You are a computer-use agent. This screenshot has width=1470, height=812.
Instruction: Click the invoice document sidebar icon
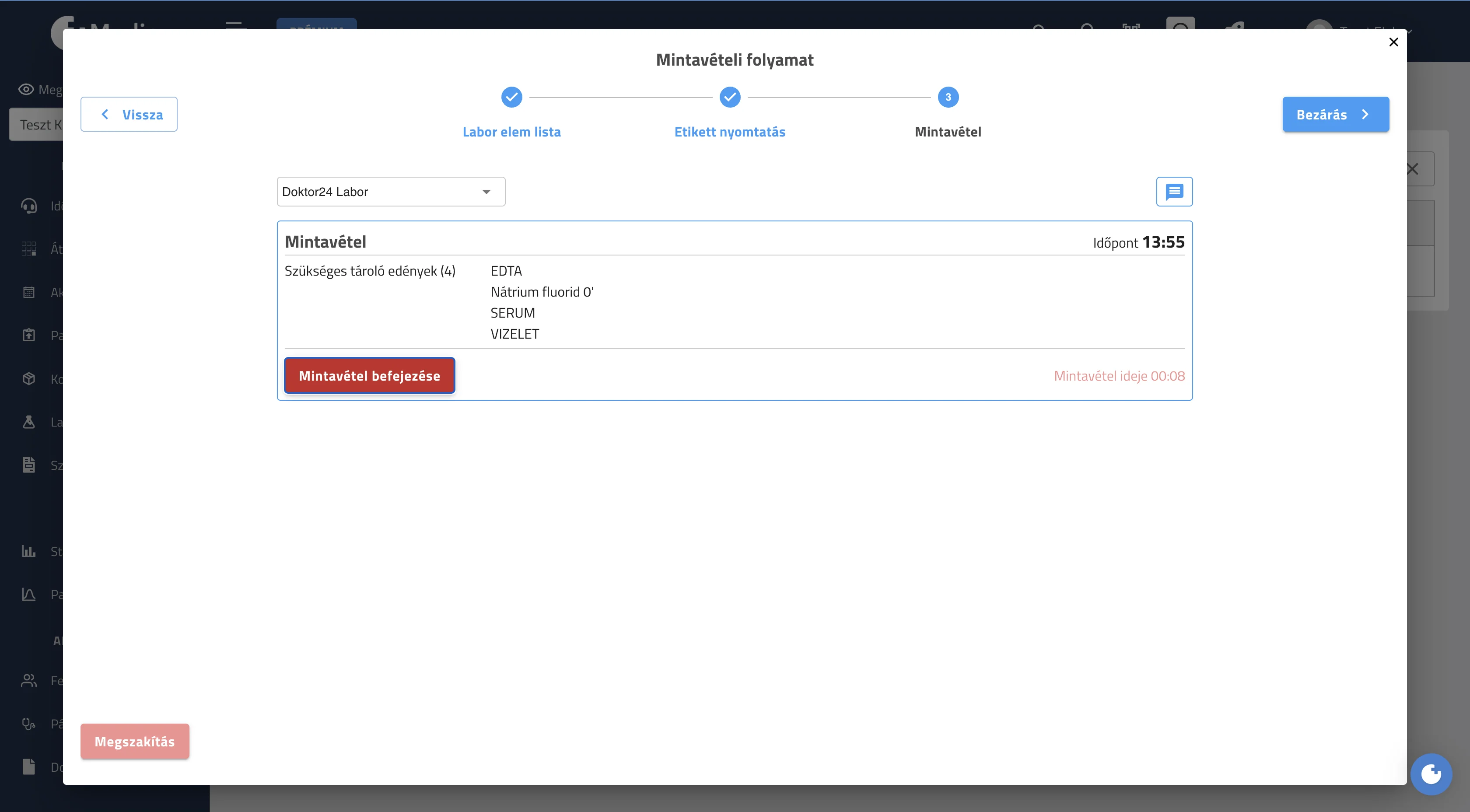pos(28,465)
